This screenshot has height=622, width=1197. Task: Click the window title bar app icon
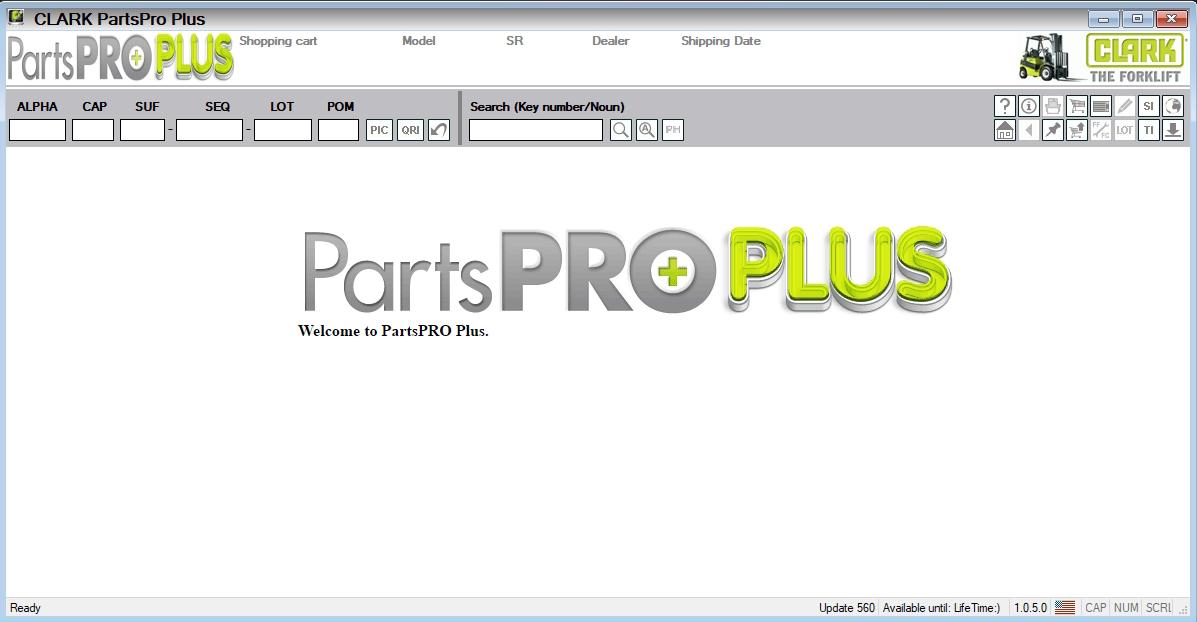pyautogui.click(x=16, y=17)
